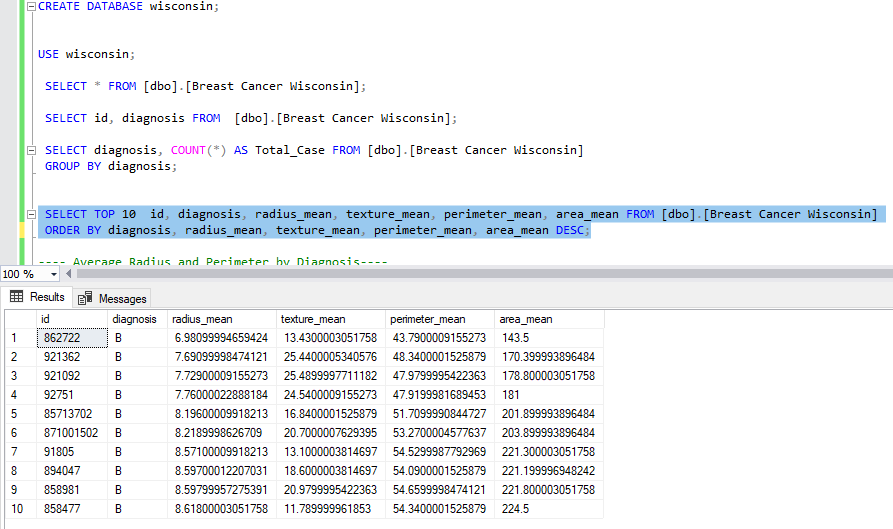
Task: Click radius_mean value 8.2189998626709
Action: point(222,433)
